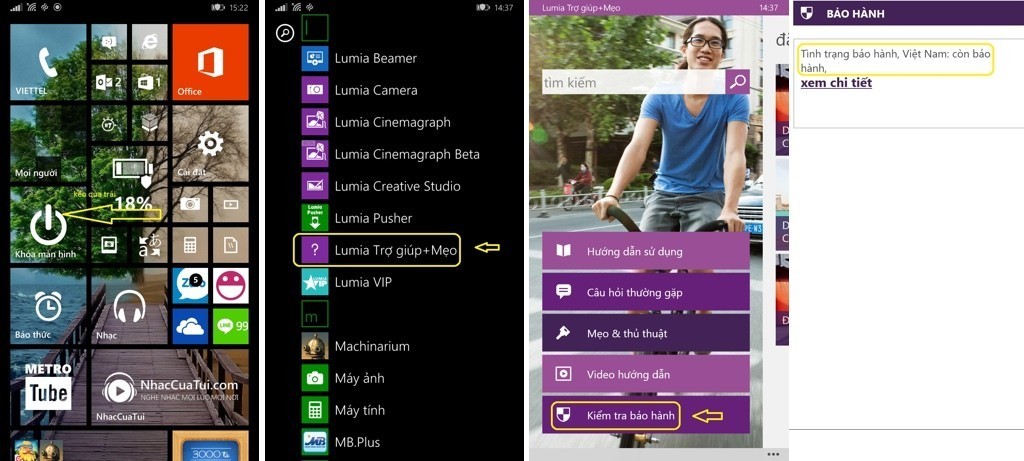The width and height of the screenshot is (1024, 461).
Task: Open Lumia Camera from the app list
Action: 360,90
